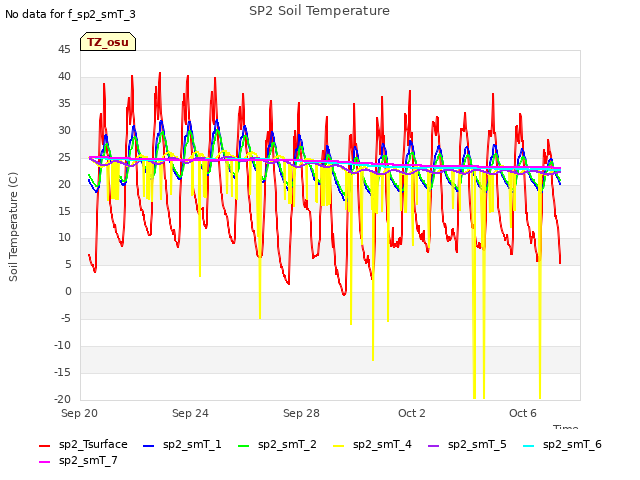This screenshot has width=640, height=480.
Task: Toggle sp2_smT_2 legend entry
Action: coord(277,444)
